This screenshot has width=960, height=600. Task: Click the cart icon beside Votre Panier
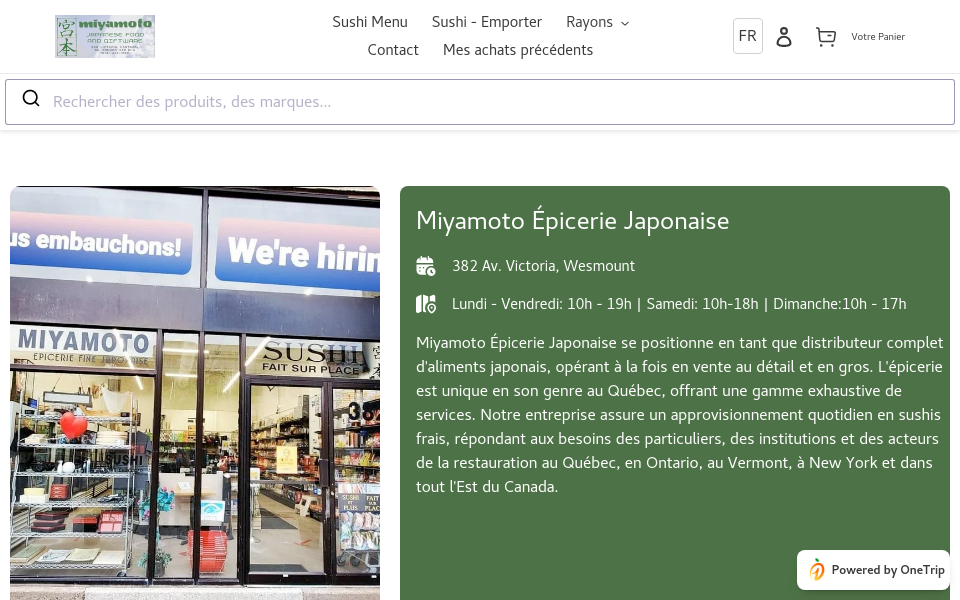point(826,36)
